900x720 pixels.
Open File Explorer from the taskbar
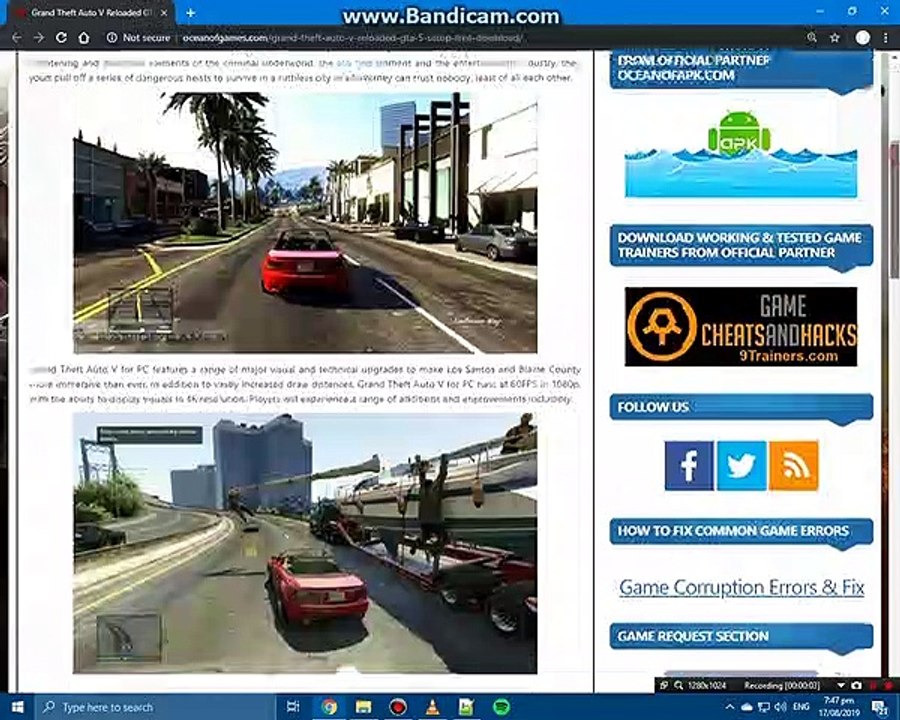coord(363,707)
